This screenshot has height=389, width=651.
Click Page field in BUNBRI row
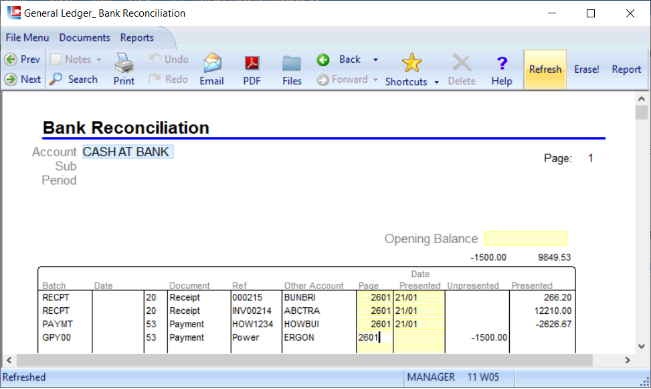374,297
